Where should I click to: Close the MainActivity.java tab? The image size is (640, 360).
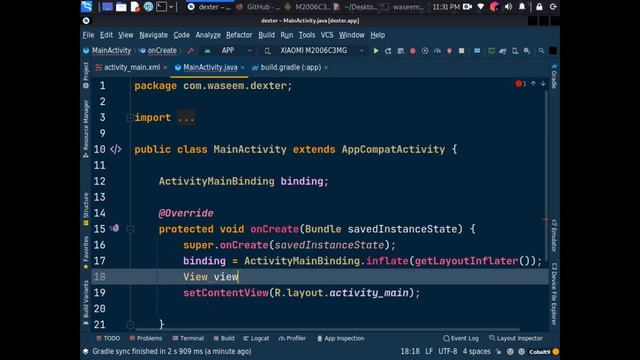pyautogui.click(x=243, y=68)
